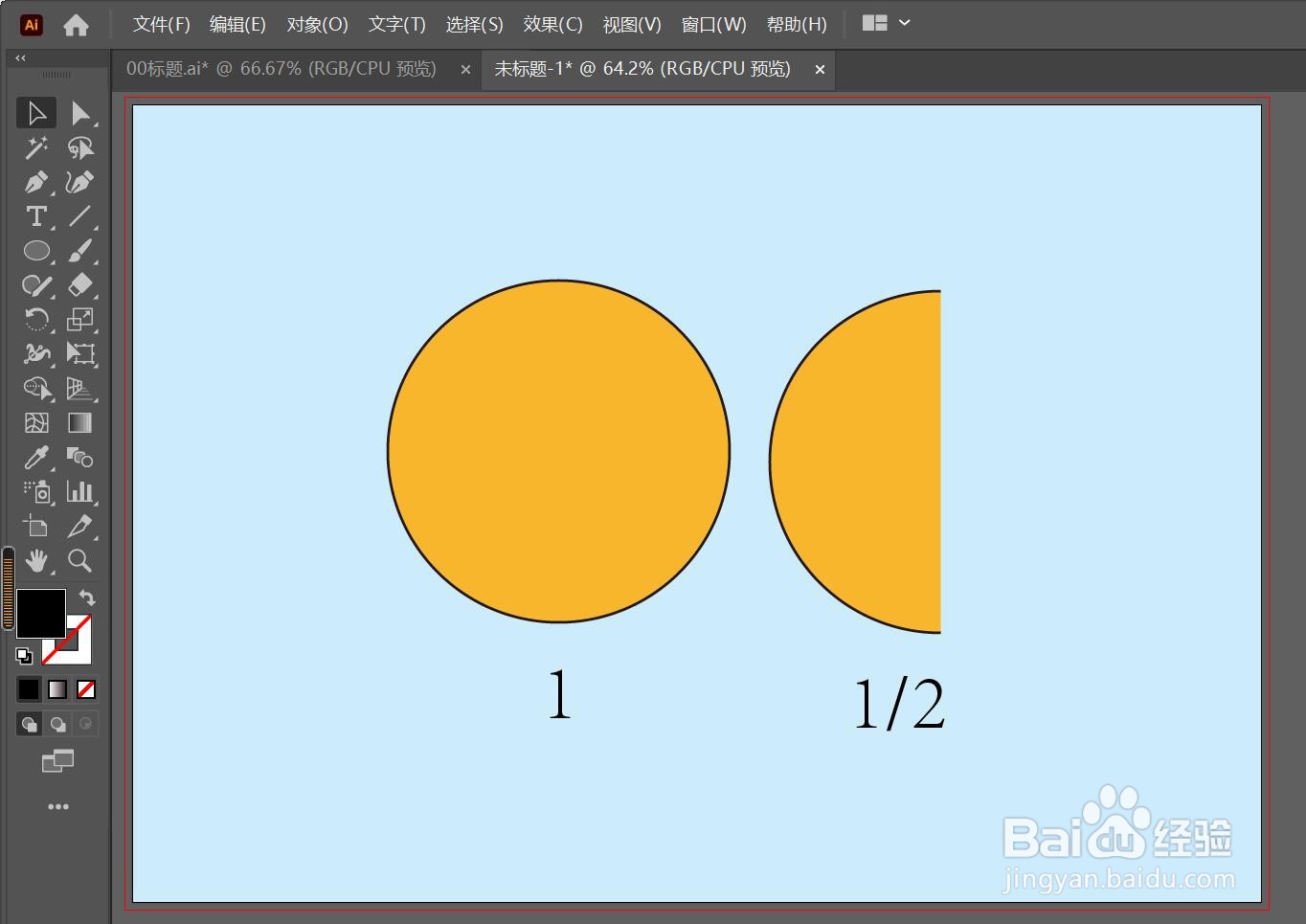Enable Draw Normal mode
This screenshot has height=924, width=1306.
pyautogui.click(x=29, y=724)
